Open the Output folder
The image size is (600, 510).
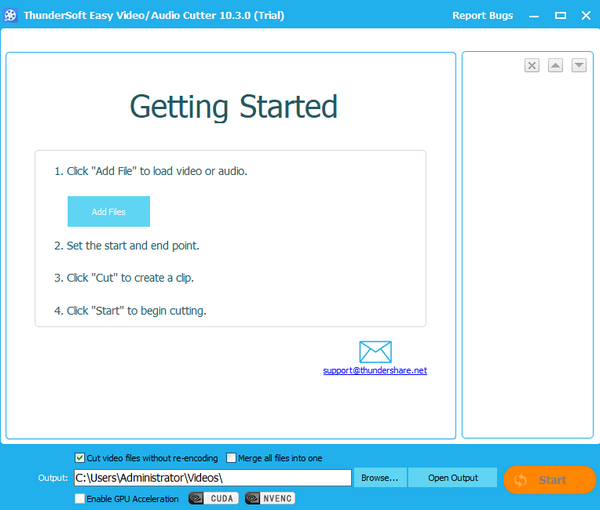pyautogui.click(x=452, y=478)
